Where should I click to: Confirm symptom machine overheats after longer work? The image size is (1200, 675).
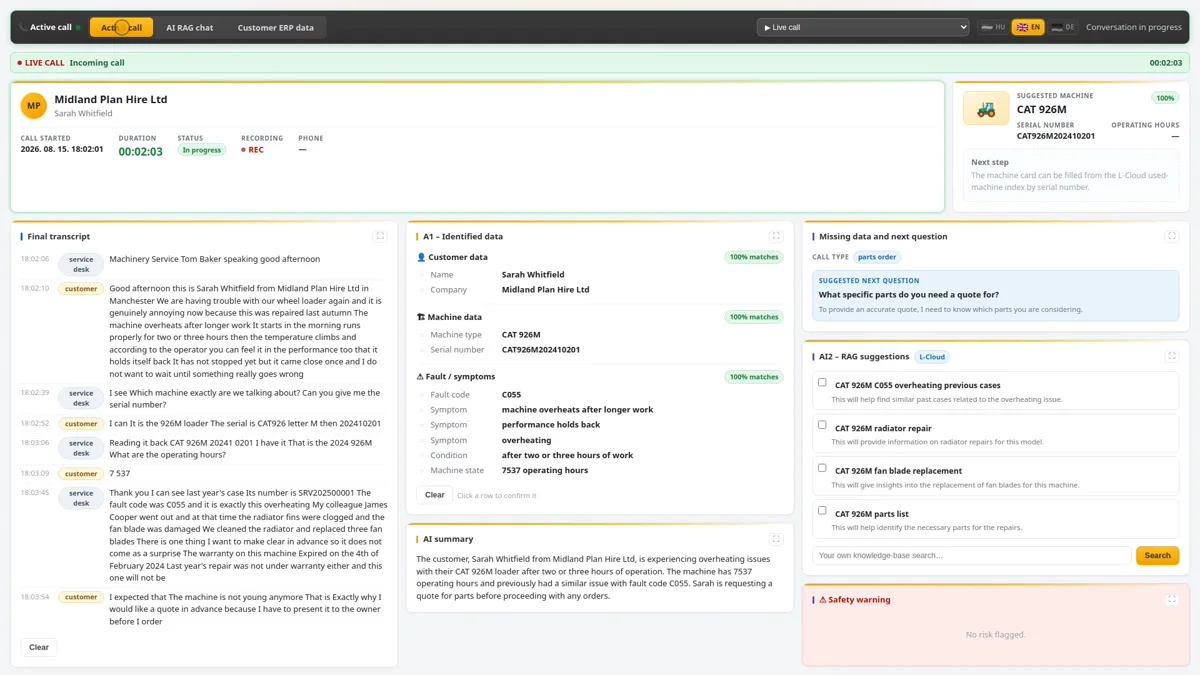600,410
